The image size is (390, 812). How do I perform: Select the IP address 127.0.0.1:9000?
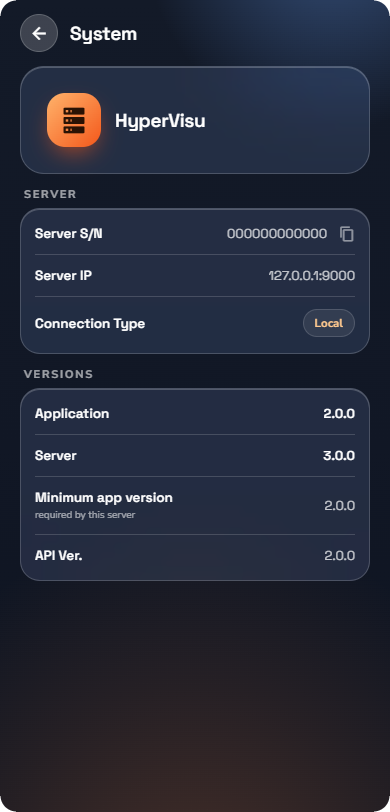pos(312,276)
